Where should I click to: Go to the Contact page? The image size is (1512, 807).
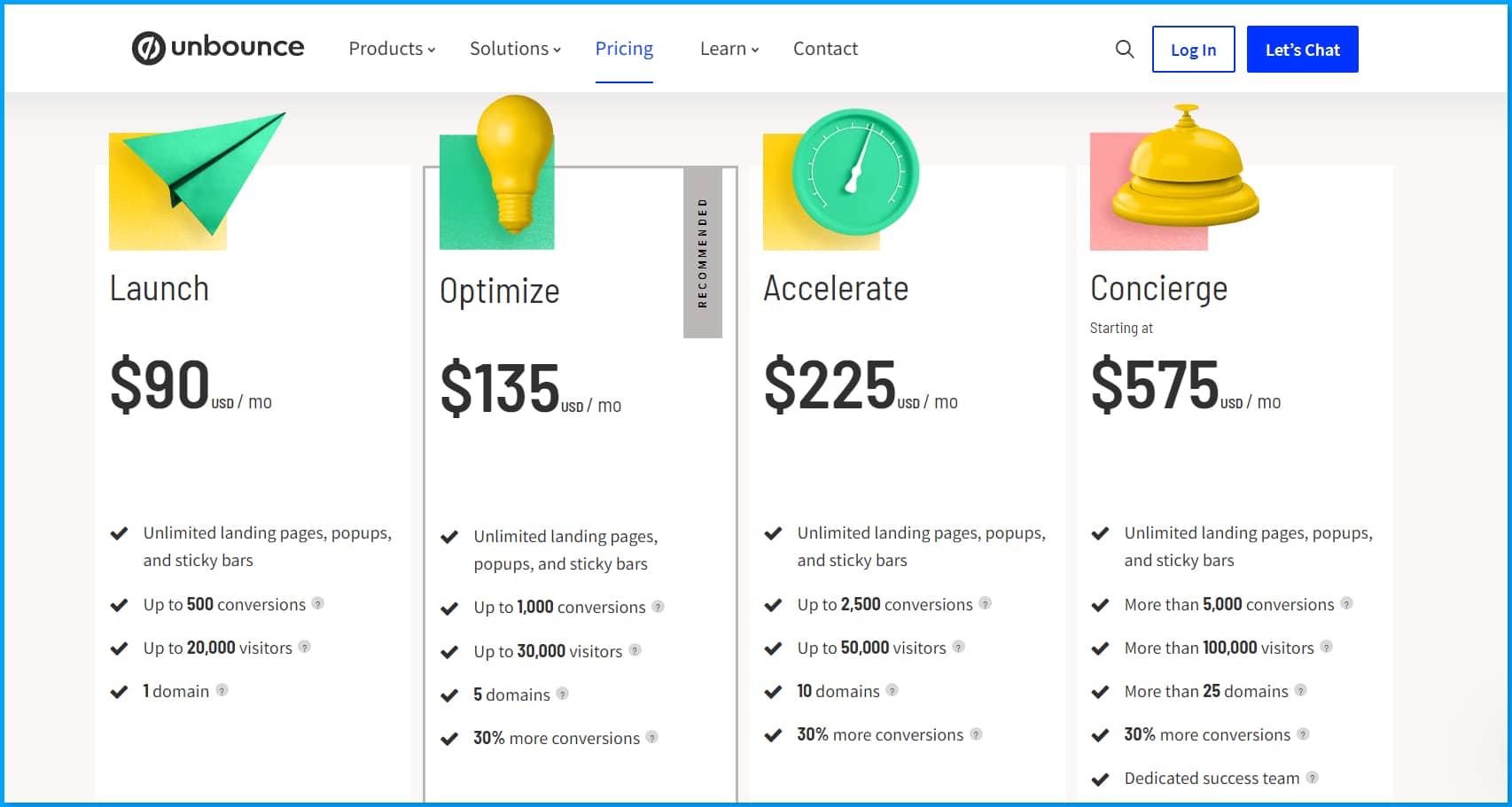click(x=825, y=49)
